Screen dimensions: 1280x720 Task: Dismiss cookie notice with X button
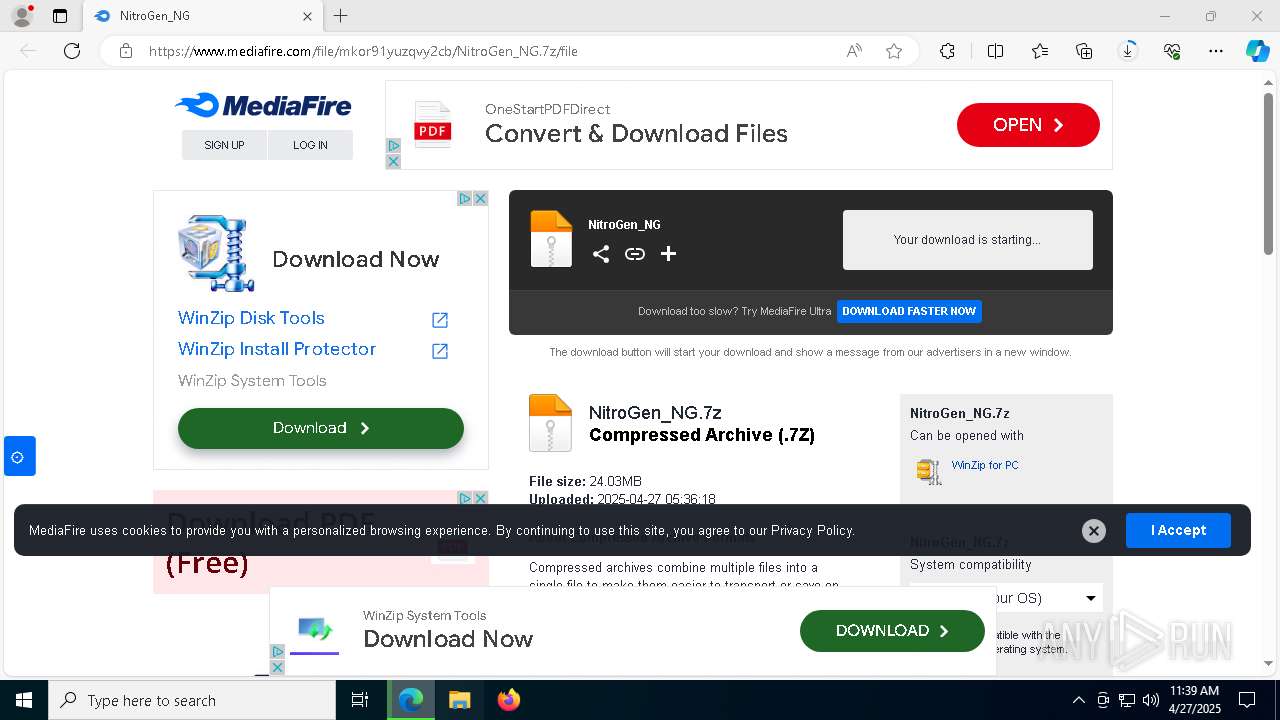tap(1094, 531)
